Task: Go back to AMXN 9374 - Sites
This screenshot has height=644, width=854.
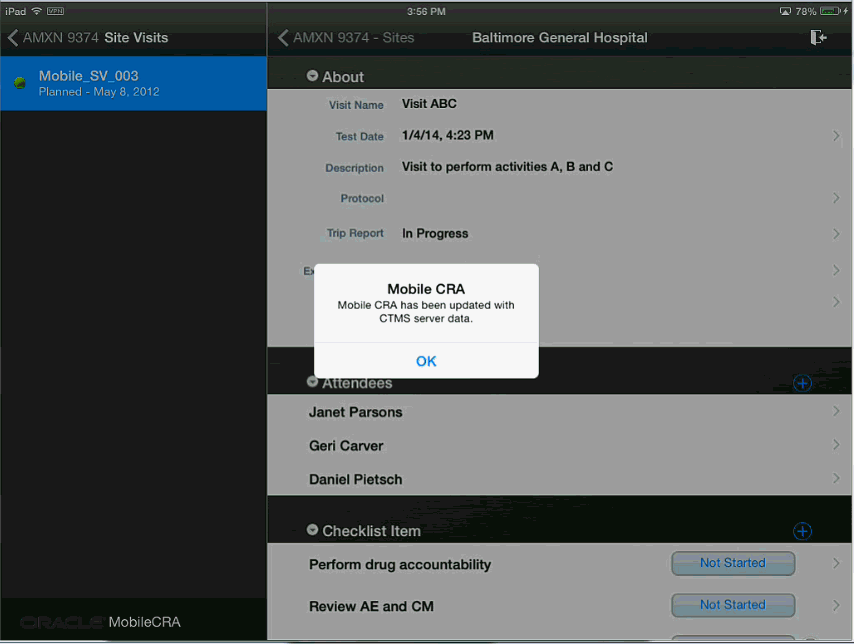Action: (x=346, y=38)
